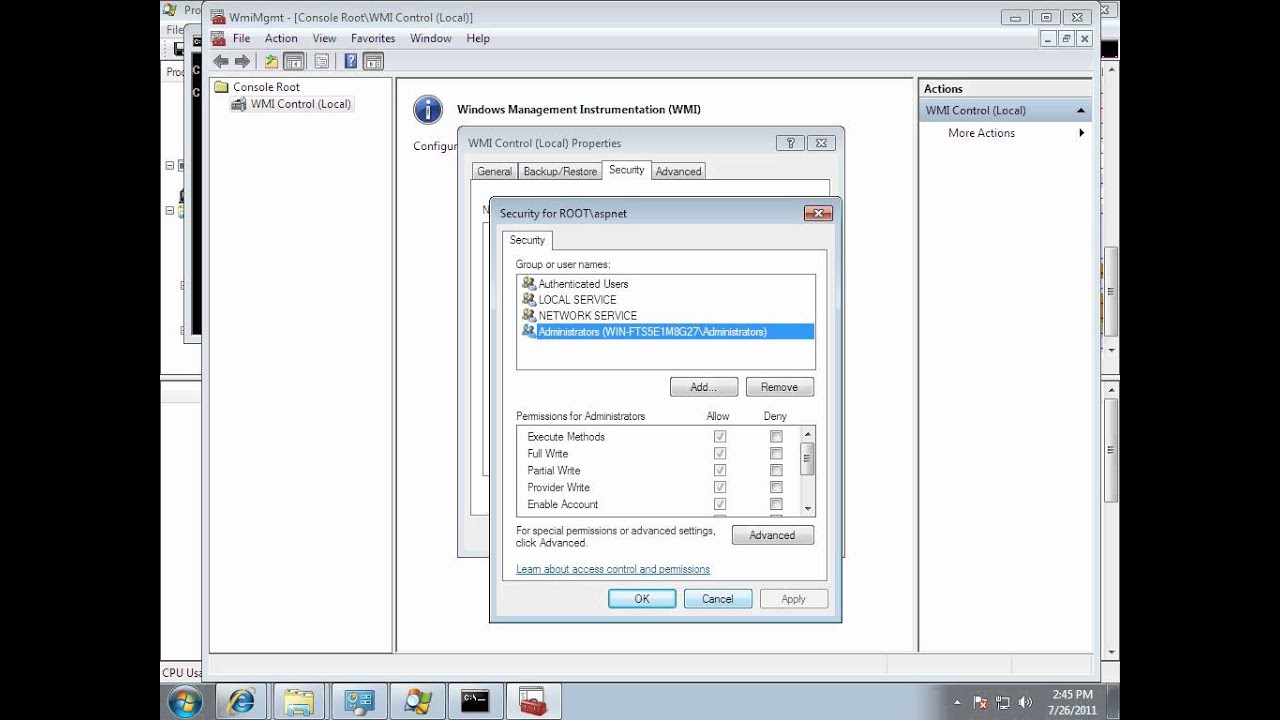Switch to Command Prompt taskbar icon

point(475,702)
